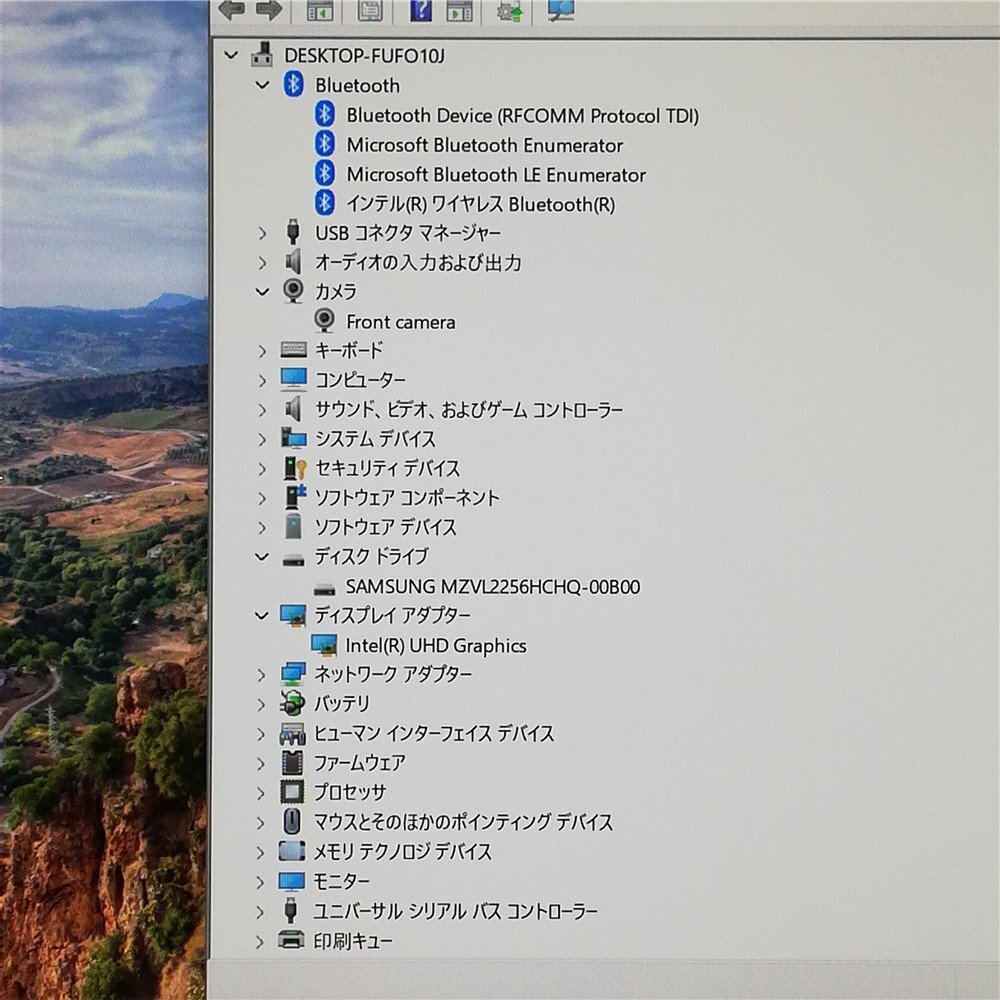
Task: Select the DESKTOP-FUFO10J computer name
Action: coord(364,55)
